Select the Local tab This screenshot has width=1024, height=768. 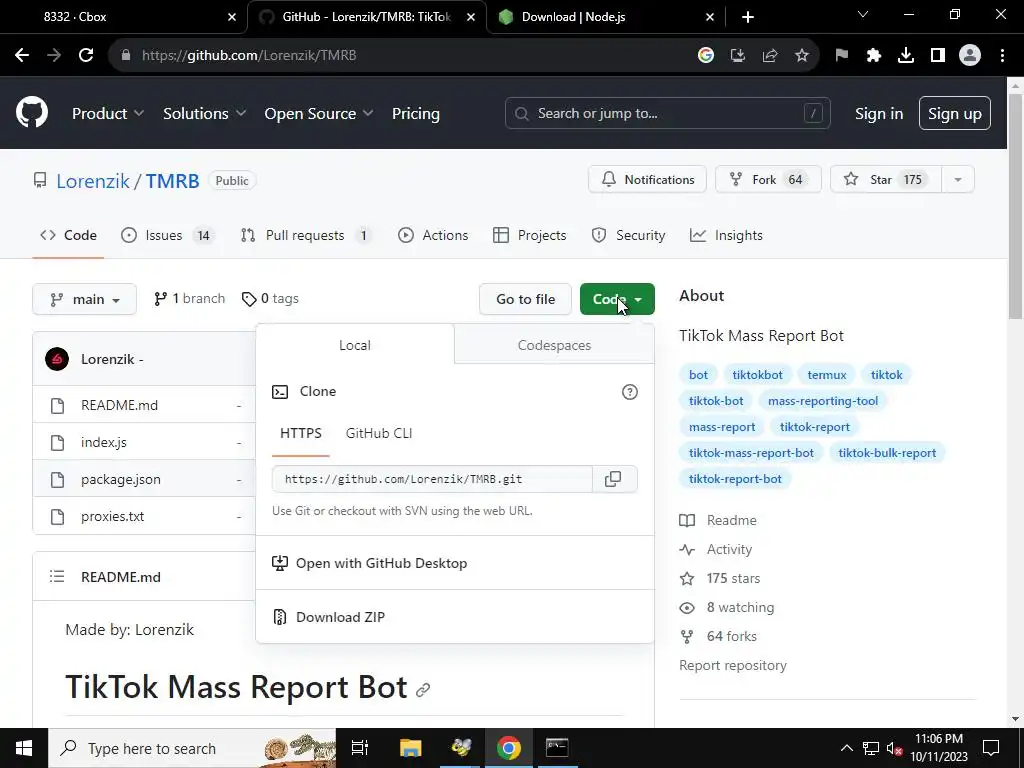click(355, 345)
